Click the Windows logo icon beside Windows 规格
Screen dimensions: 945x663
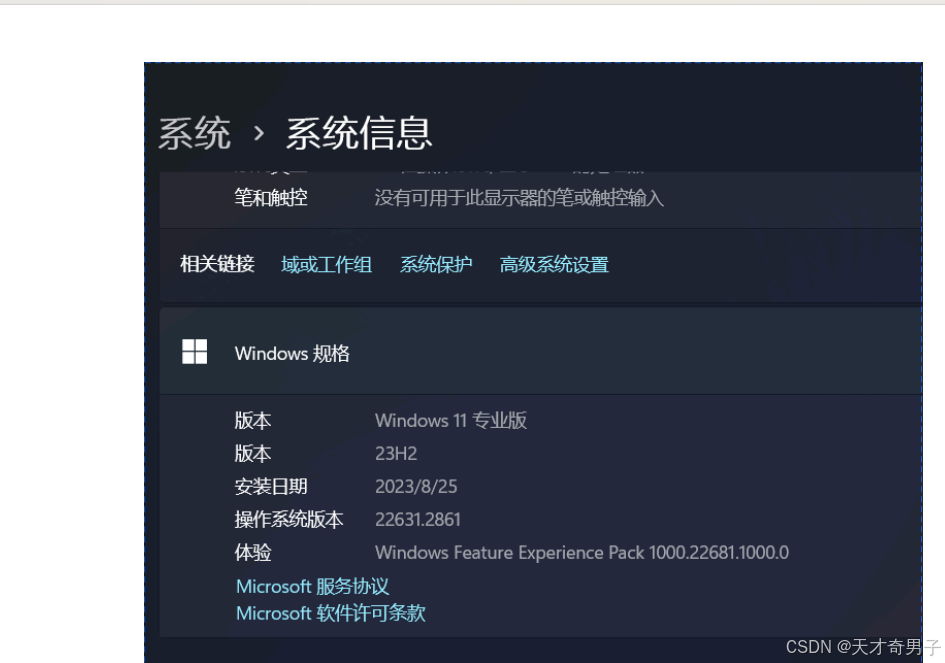click(x=195, y=351)
